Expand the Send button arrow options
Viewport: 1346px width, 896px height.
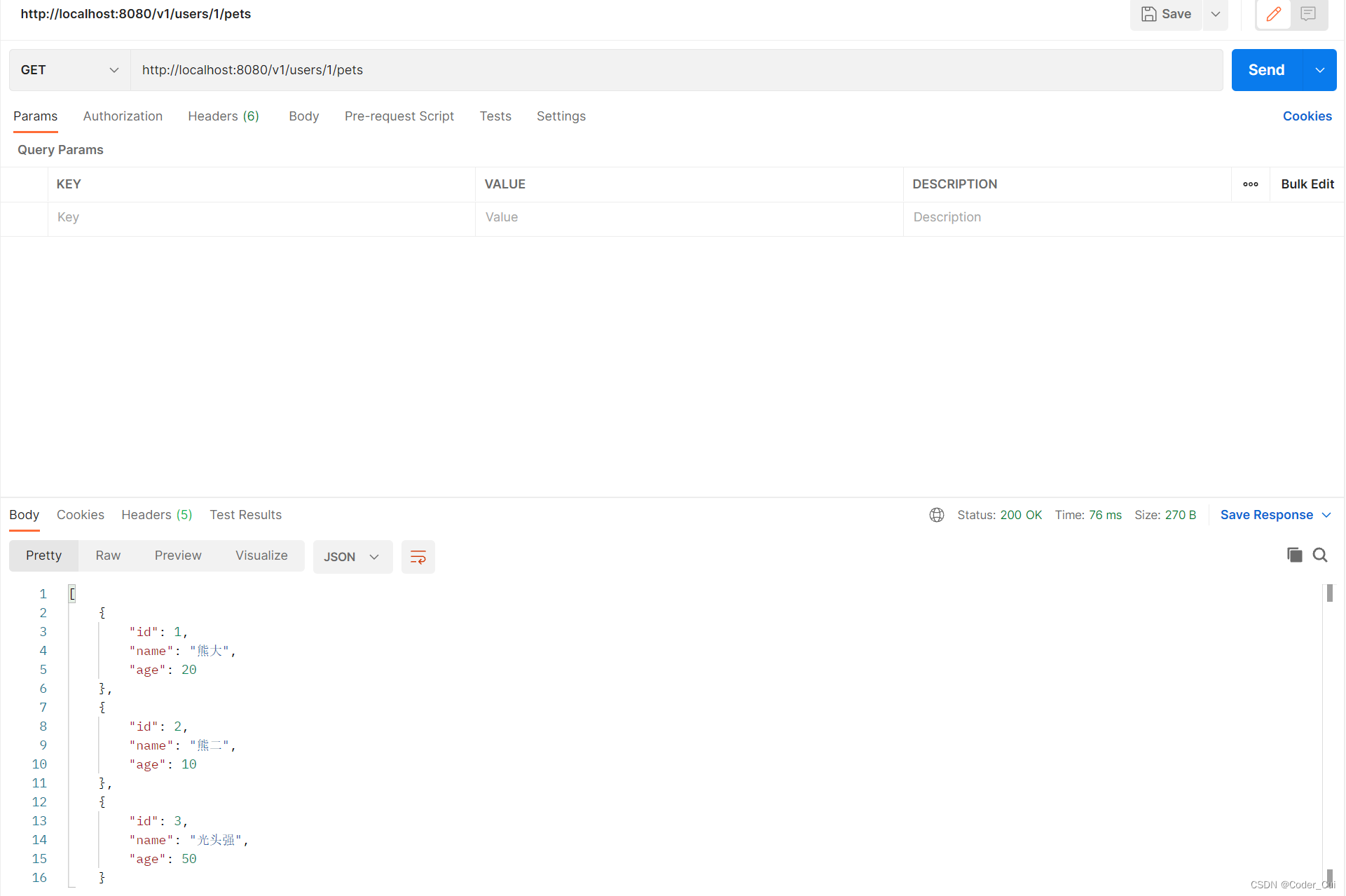[x=1320, y=70]
